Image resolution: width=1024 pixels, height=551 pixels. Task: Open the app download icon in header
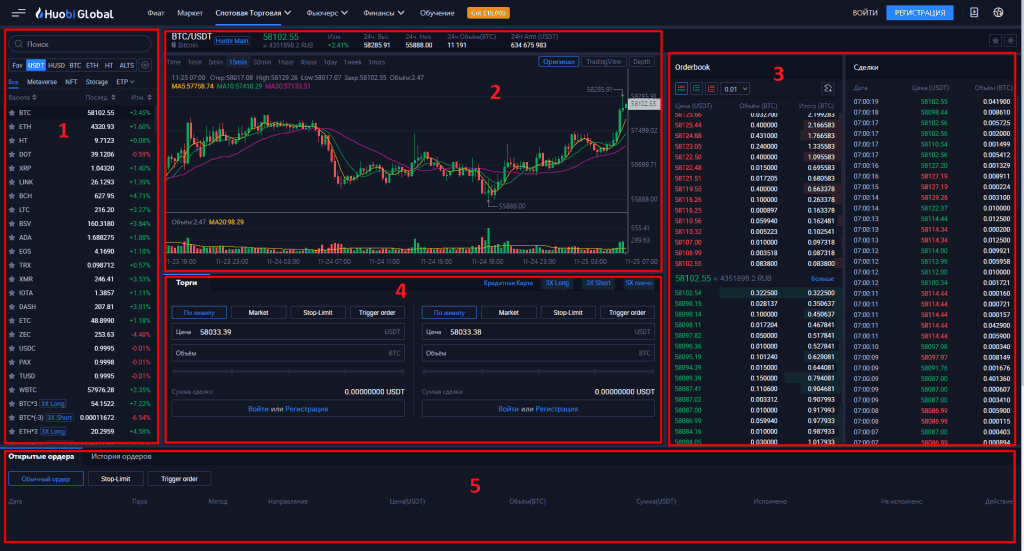pyautogui.click(x=974, y=12)
